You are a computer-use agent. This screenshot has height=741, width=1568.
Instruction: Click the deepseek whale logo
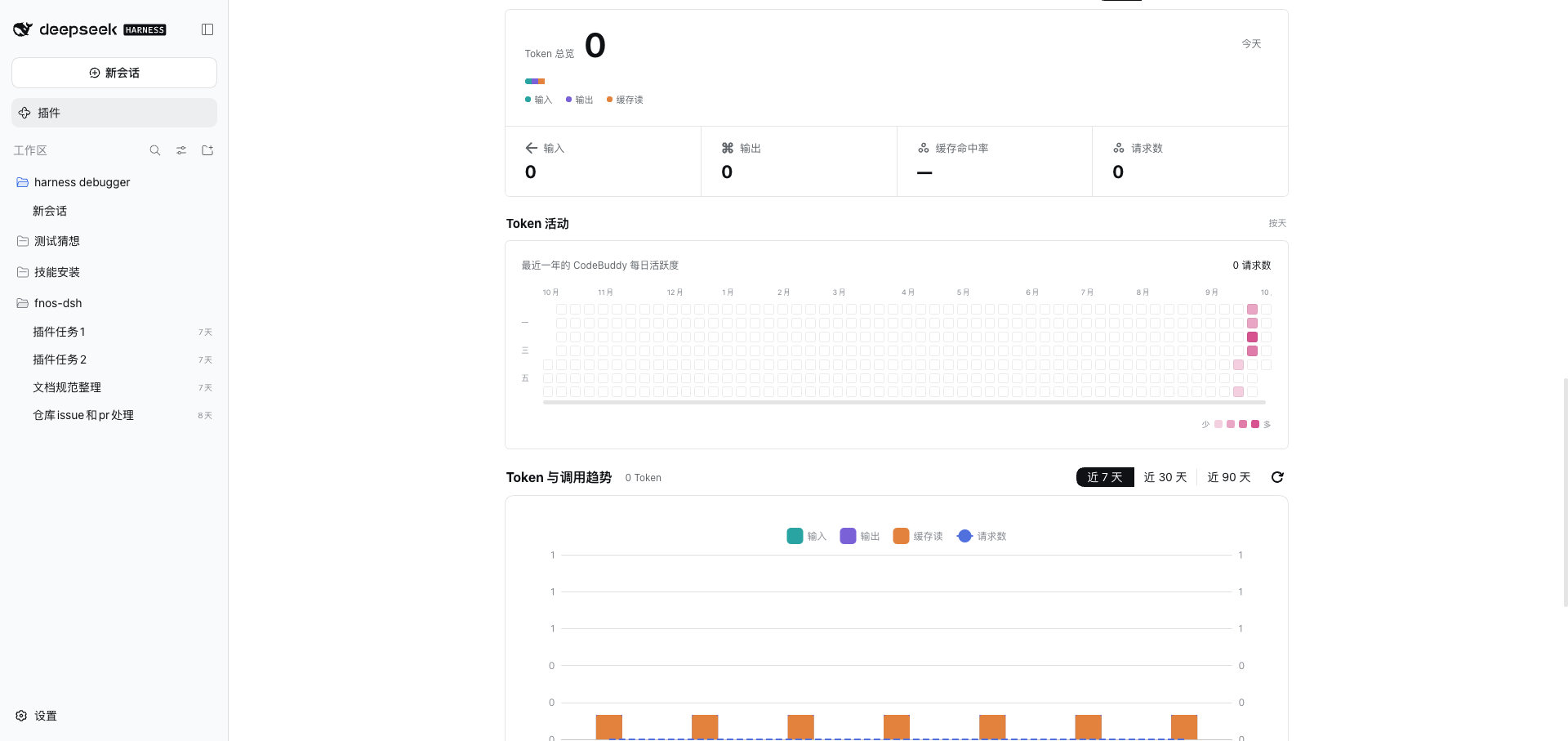pyautogui.click(x=23, y=29)
